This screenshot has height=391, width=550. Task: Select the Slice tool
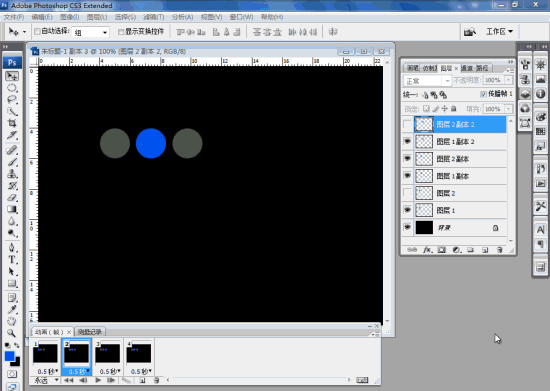click(12, 135)
